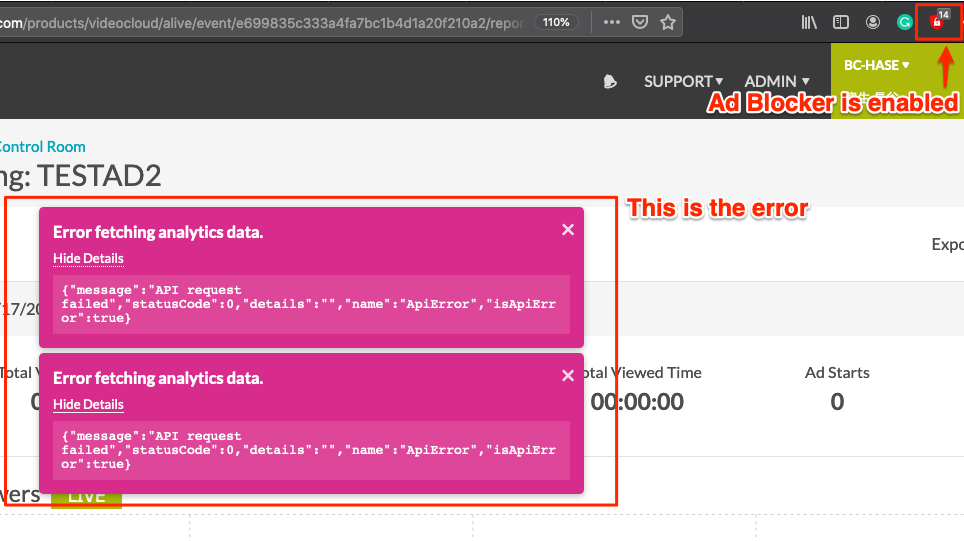Click the ad blocker extension icon
This screenshot has width=964, height=541.
(x=937, y=21)
